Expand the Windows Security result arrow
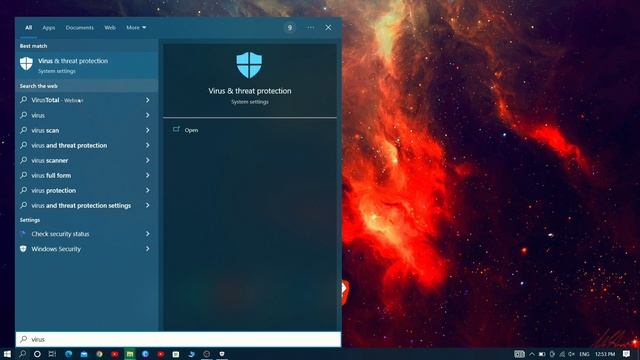 coord(147,249)
